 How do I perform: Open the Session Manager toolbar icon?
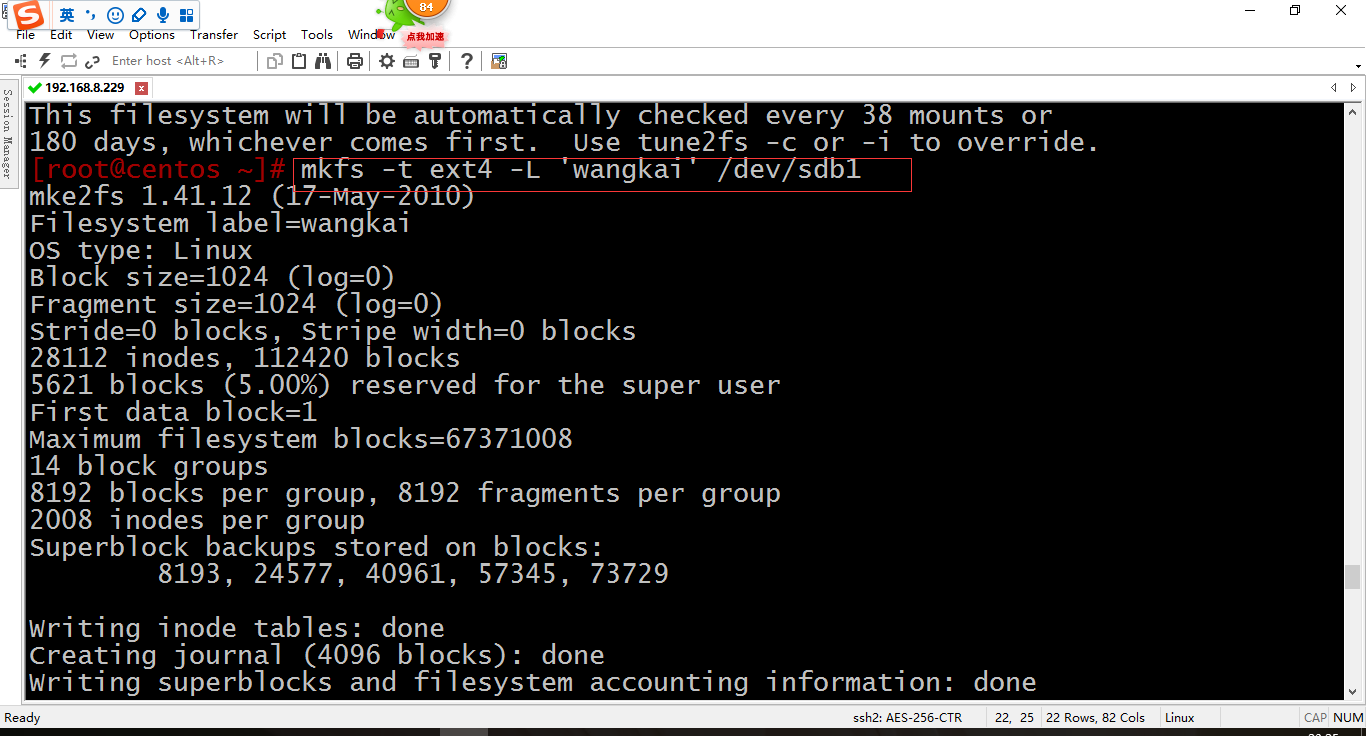[x=21, y=61]
